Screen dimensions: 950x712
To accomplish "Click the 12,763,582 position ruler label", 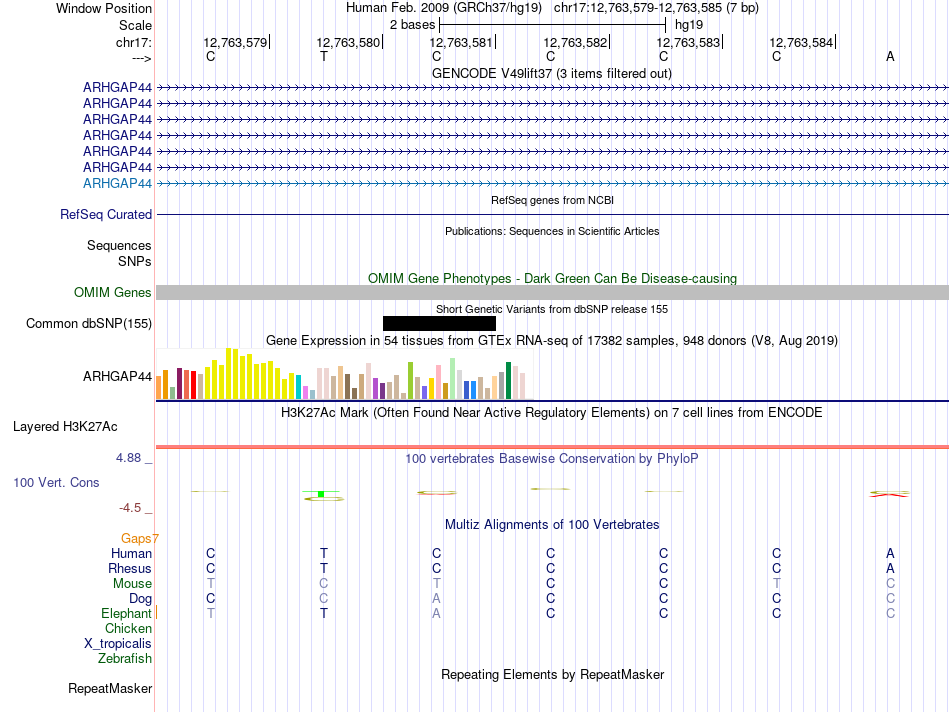I will tap(575, 42).
